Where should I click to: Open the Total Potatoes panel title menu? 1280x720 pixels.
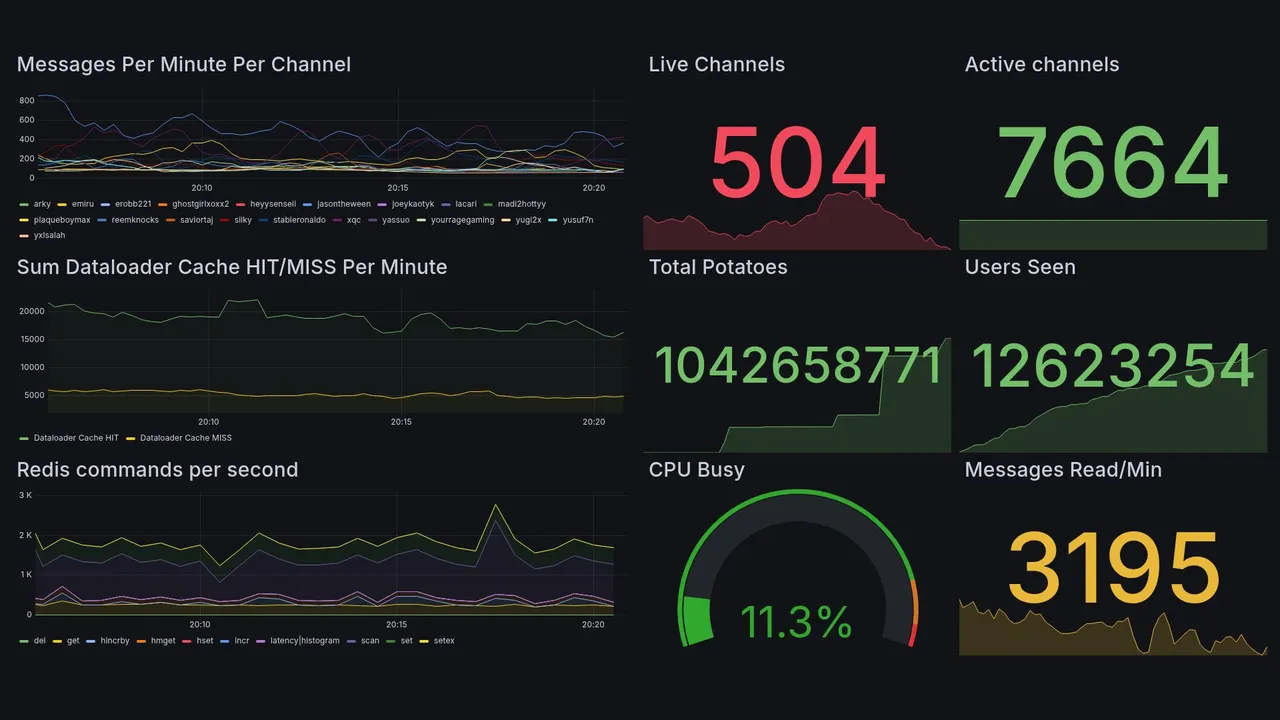point(718,267)
